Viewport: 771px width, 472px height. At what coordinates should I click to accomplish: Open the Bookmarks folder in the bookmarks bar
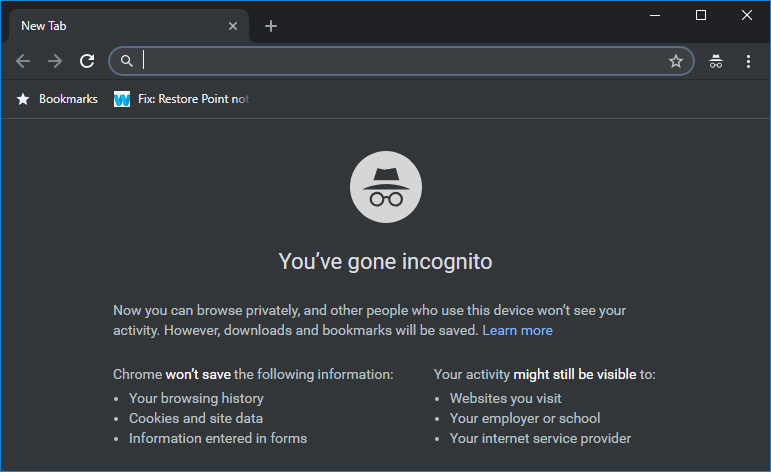click(x=57, y=99)
